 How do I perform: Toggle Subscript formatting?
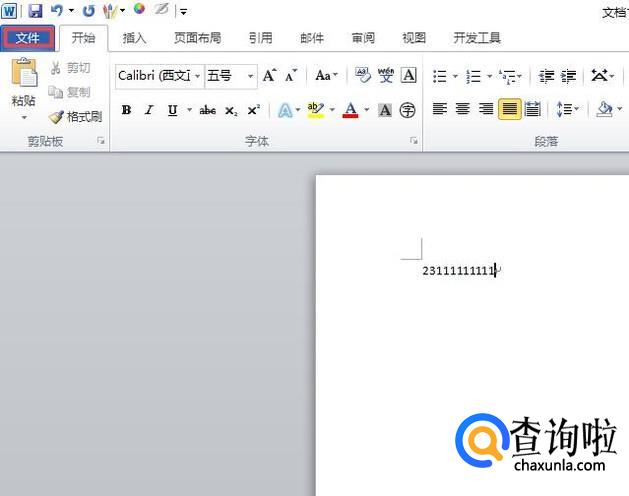[231, 111]
